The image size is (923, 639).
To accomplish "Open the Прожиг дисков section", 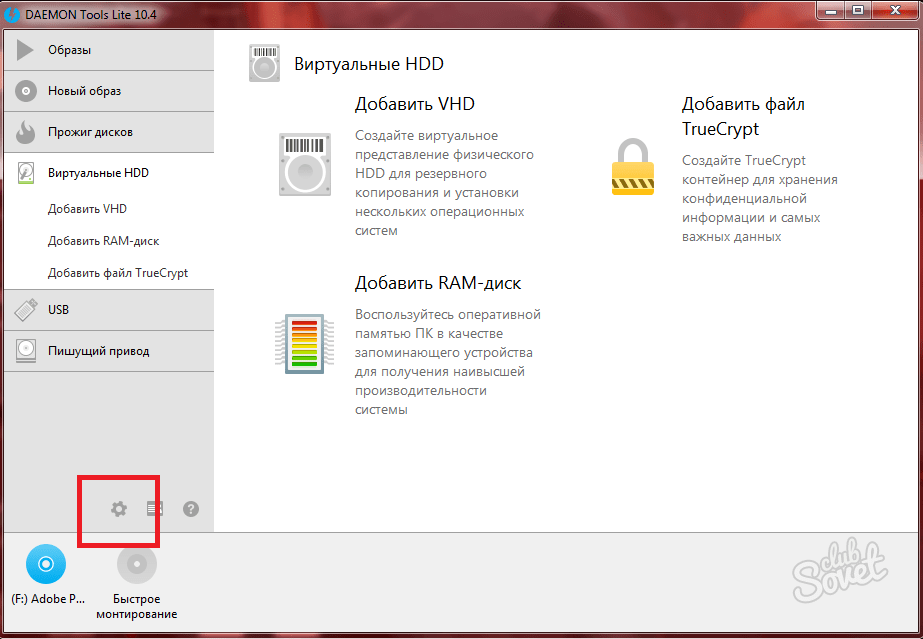I will 109,132.
